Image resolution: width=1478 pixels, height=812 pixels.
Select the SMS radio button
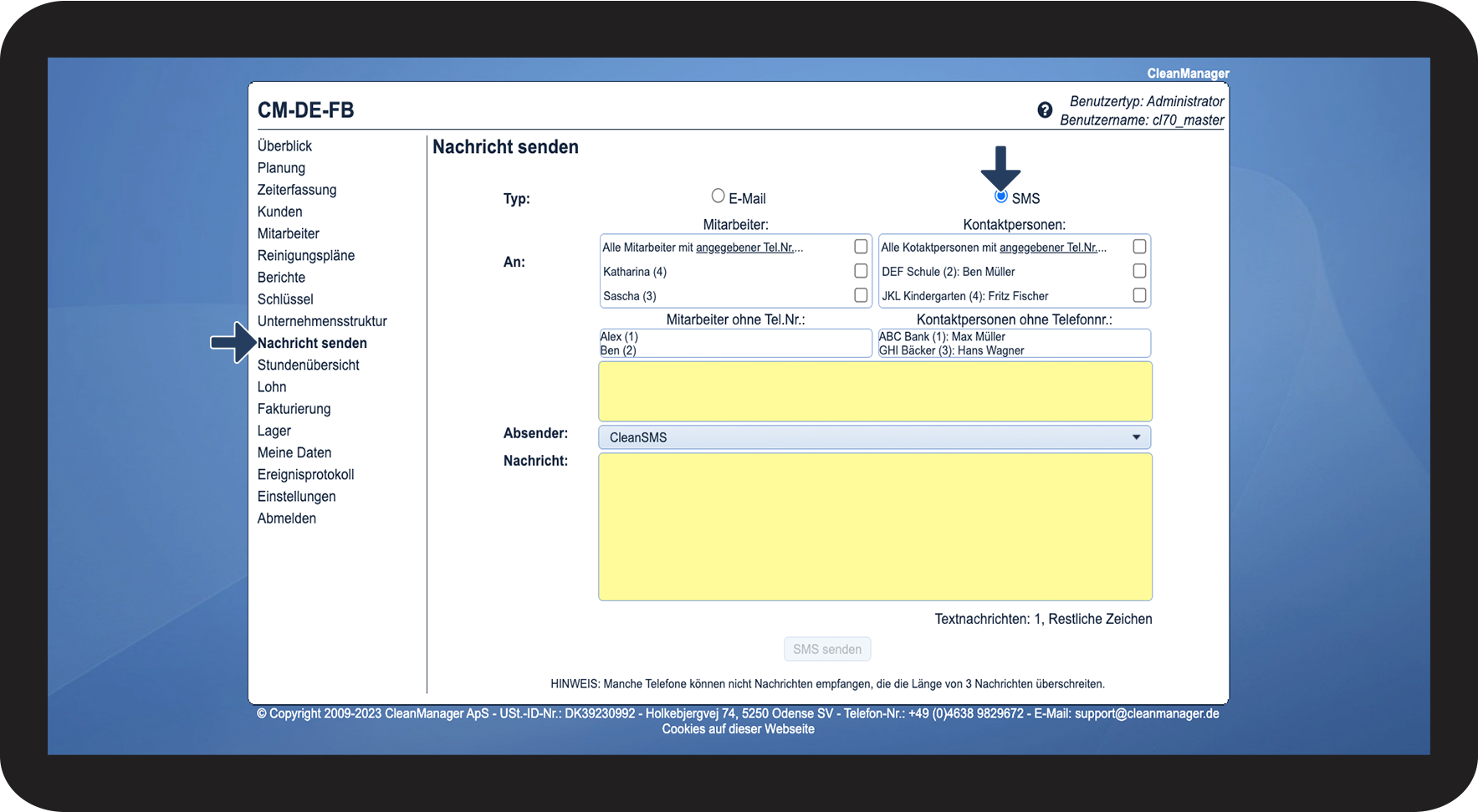coord(1000,197)
